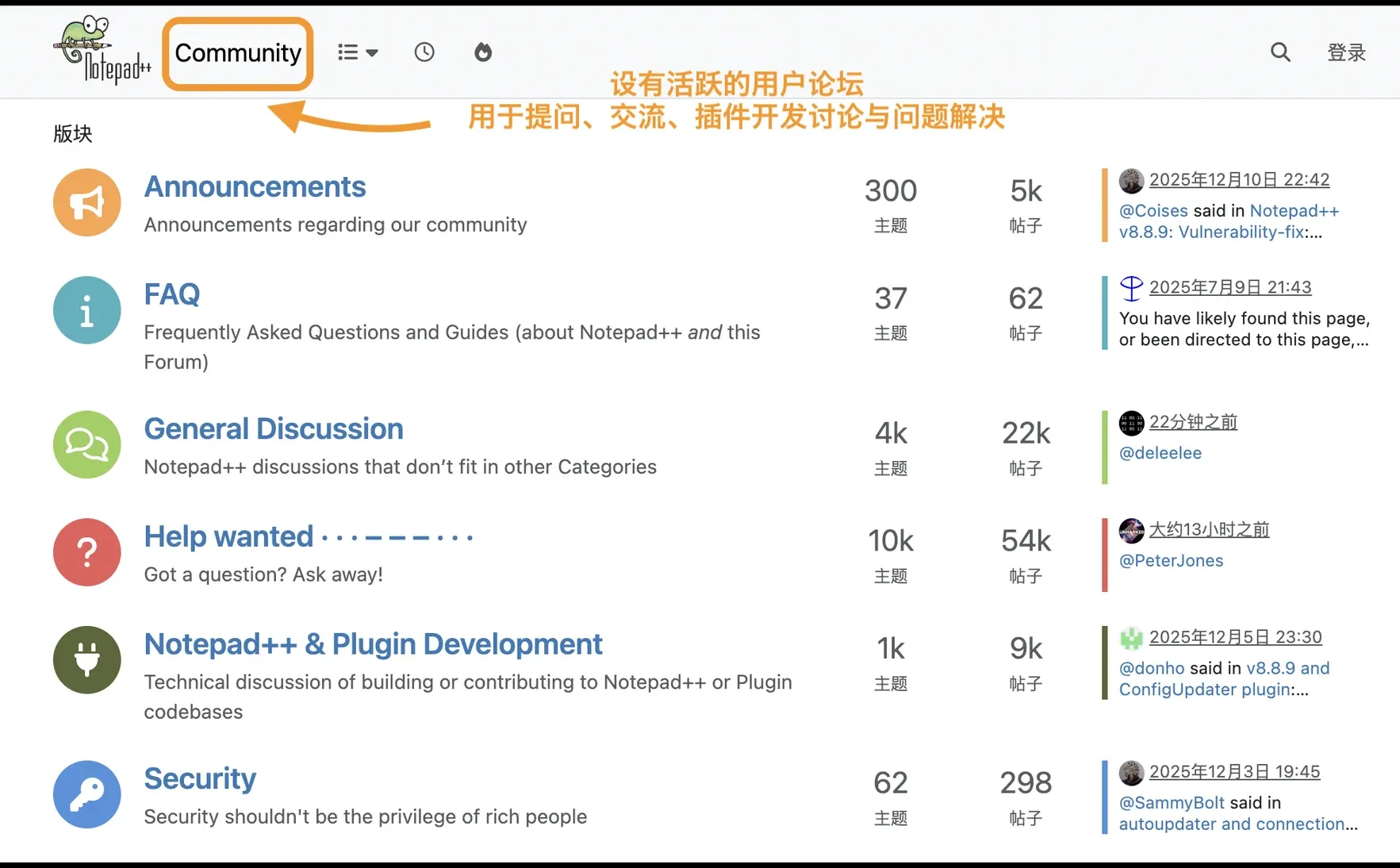
Task: Open the @PeterJones profile link
Action: [x=1171, y=561]
